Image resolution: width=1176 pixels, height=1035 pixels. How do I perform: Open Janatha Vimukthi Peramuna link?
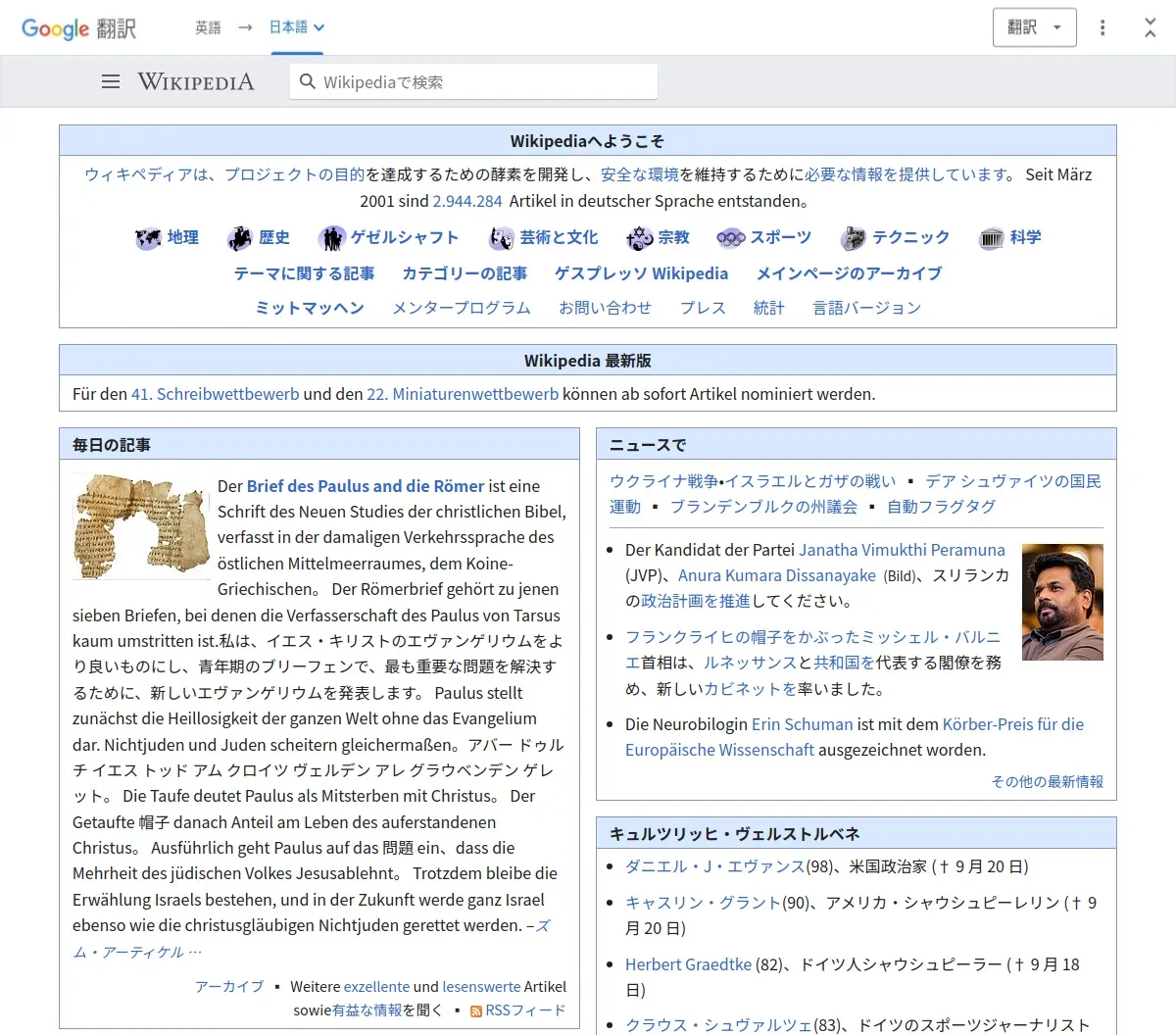902,550
